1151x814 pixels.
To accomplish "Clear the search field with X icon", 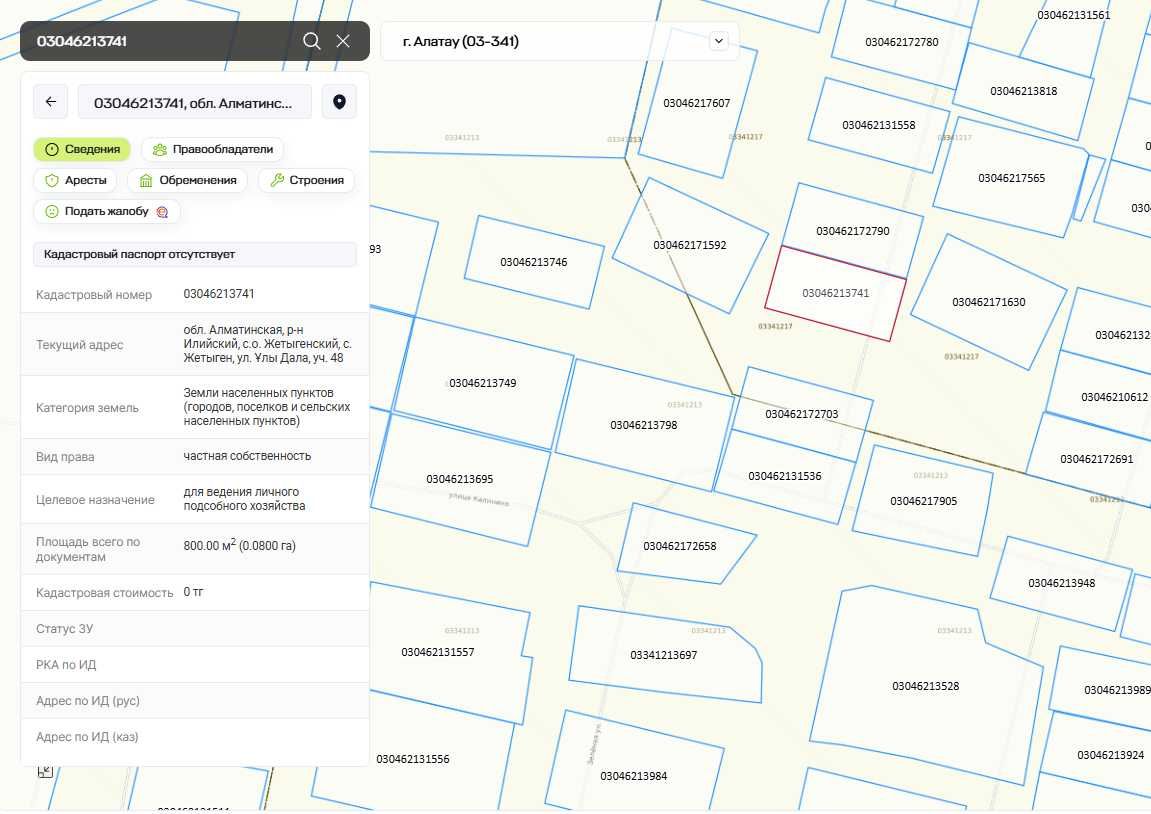I will [x=343, y=41].
